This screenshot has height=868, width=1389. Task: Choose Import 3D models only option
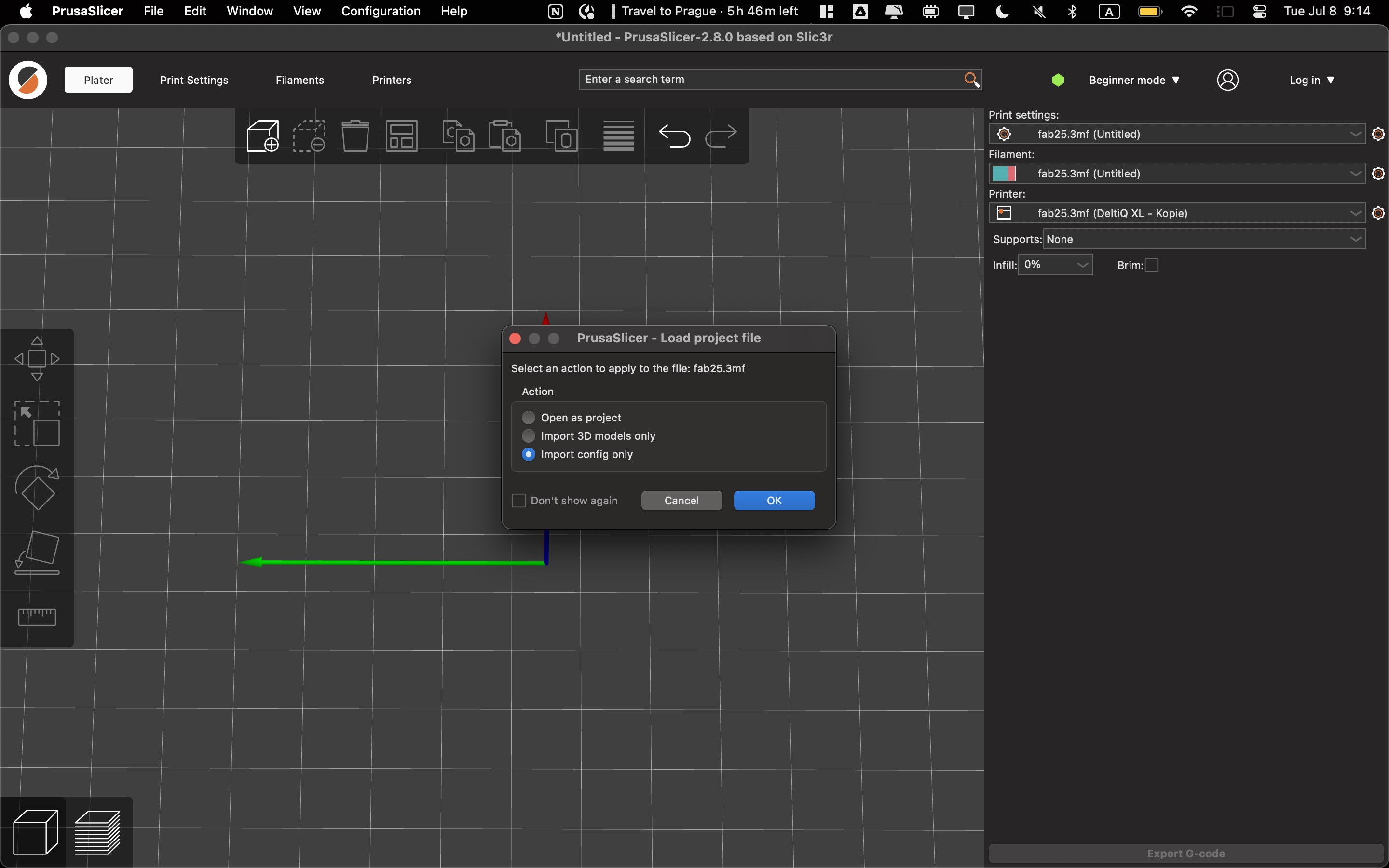point(529,436)
